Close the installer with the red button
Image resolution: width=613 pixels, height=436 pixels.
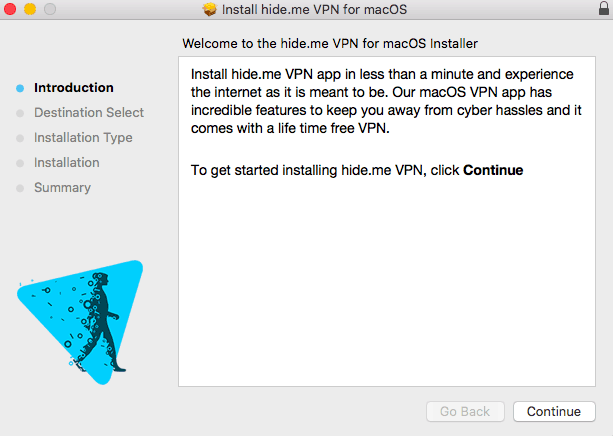[10, 9]
